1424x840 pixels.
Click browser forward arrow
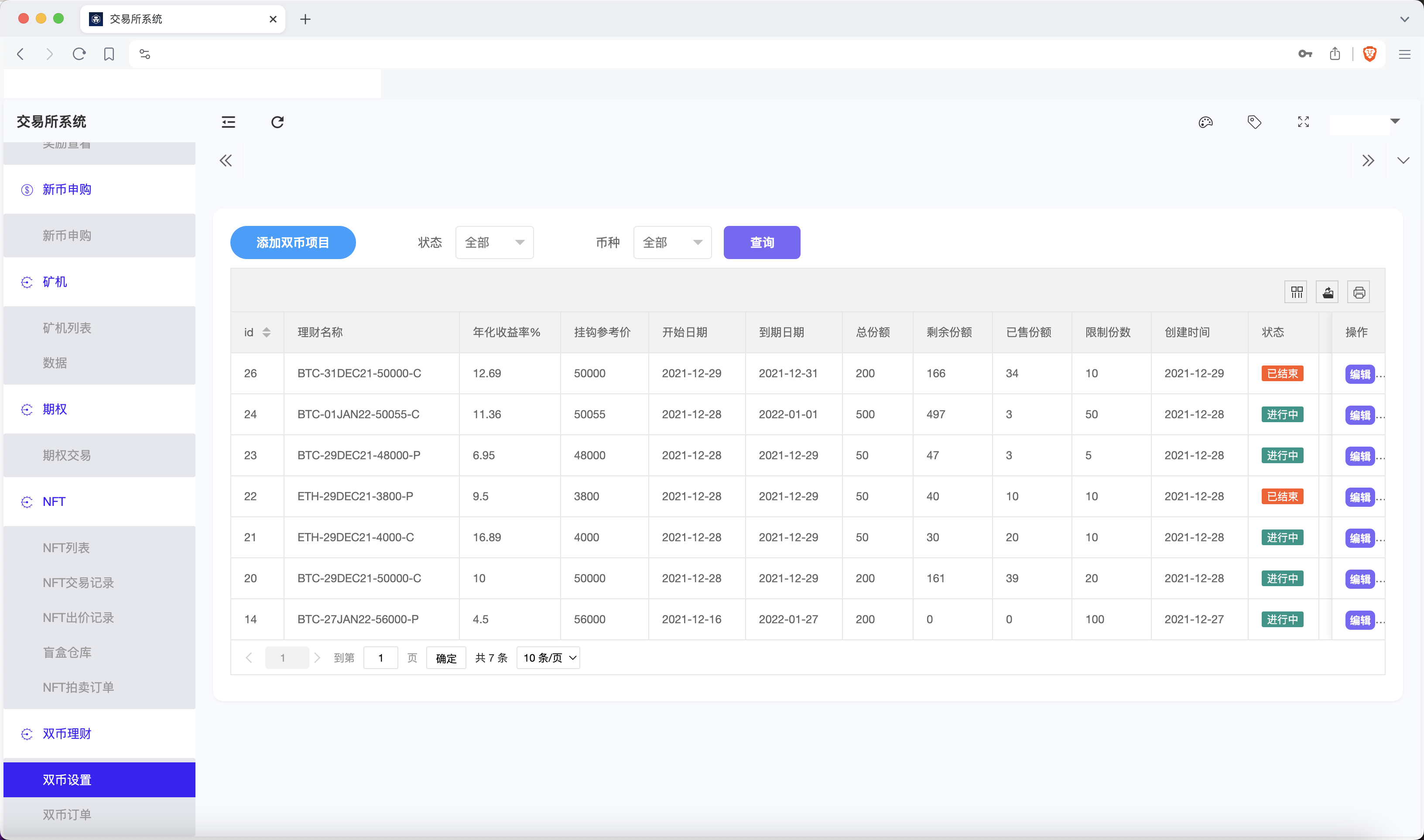(x=50, y=54)
